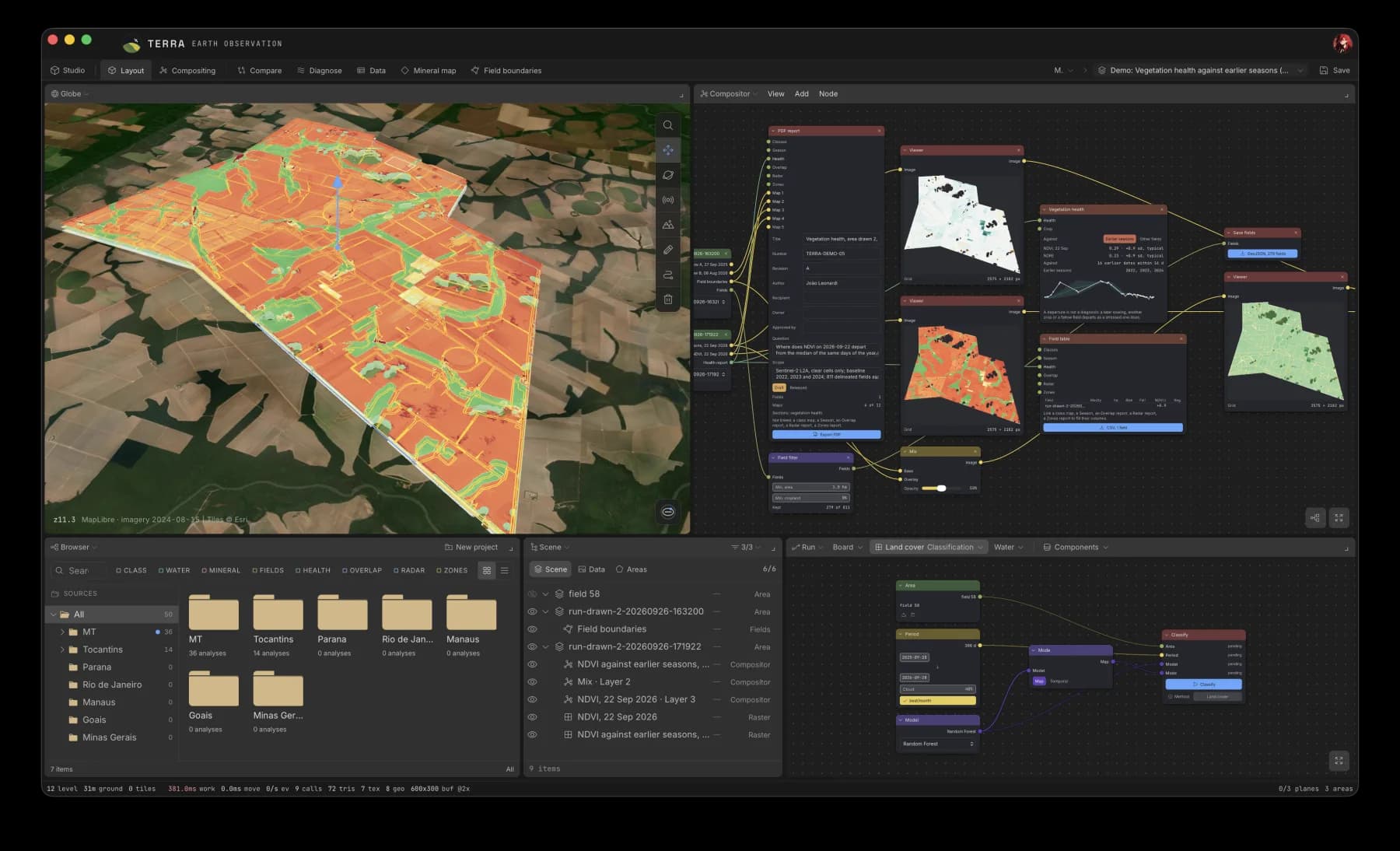Hide the Field boundaries layer
This screenshot has height=851, width=1400.
click(x=533, y=629)
